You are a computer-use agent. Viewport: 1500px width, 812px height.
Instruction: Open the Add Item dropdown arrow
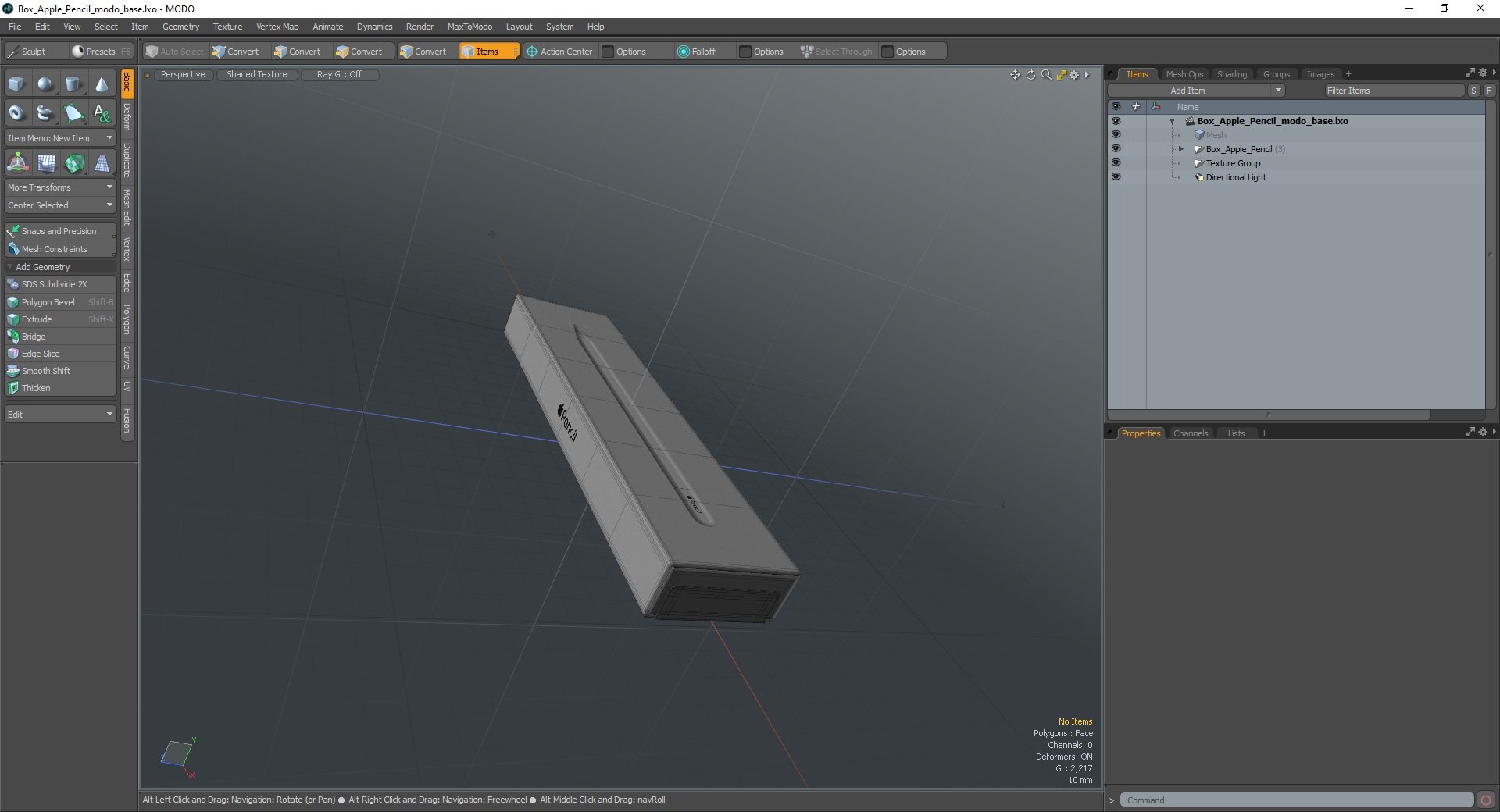(x=1278, y=91)
